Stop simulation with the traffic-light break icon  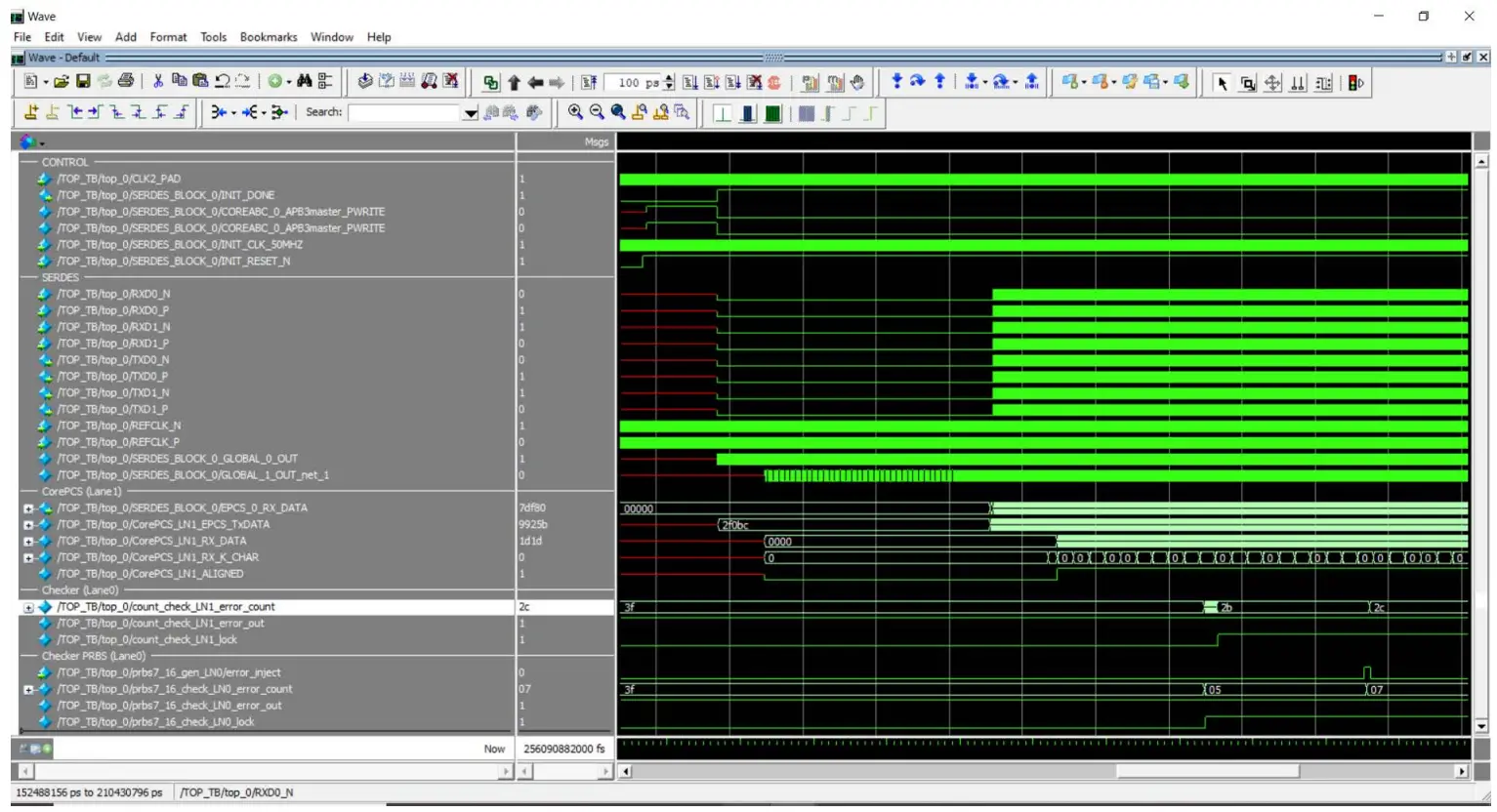1353,82
